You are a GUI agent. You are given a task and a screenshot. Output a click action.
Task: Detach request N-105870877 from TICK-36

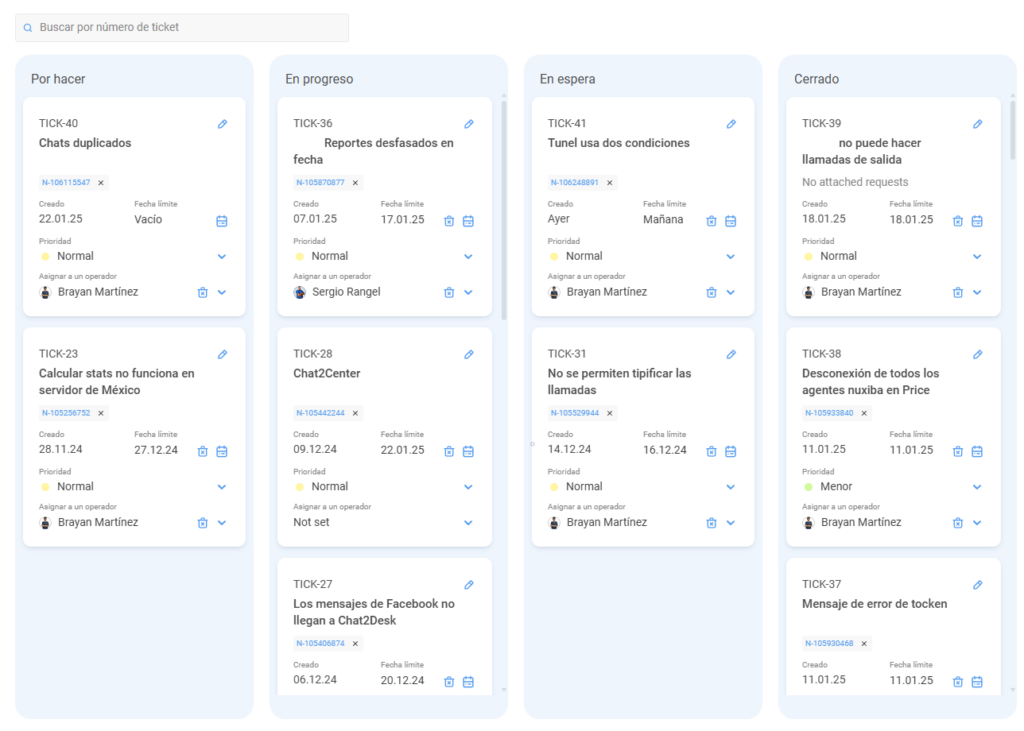pos(355,183)
